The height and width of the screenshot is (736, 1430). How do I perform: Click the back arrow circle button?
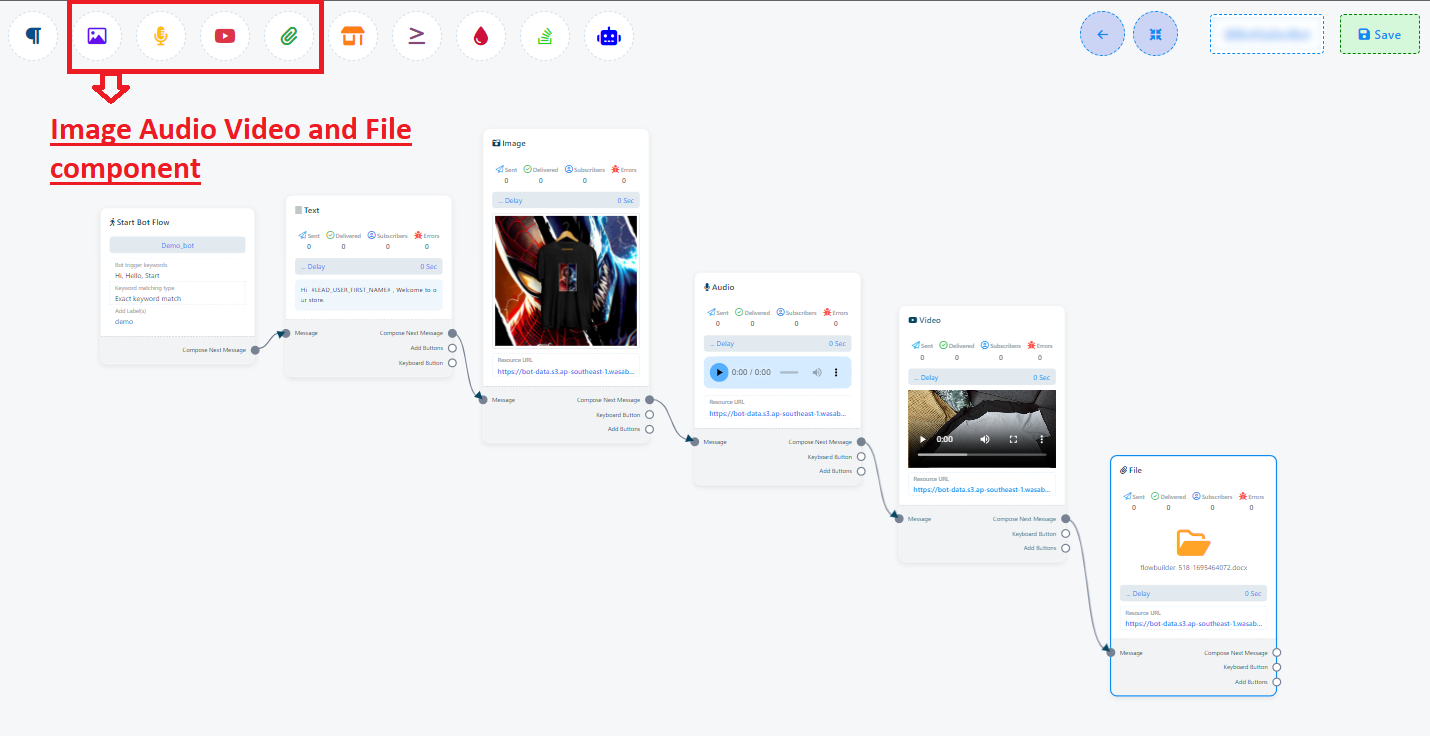1102,34
